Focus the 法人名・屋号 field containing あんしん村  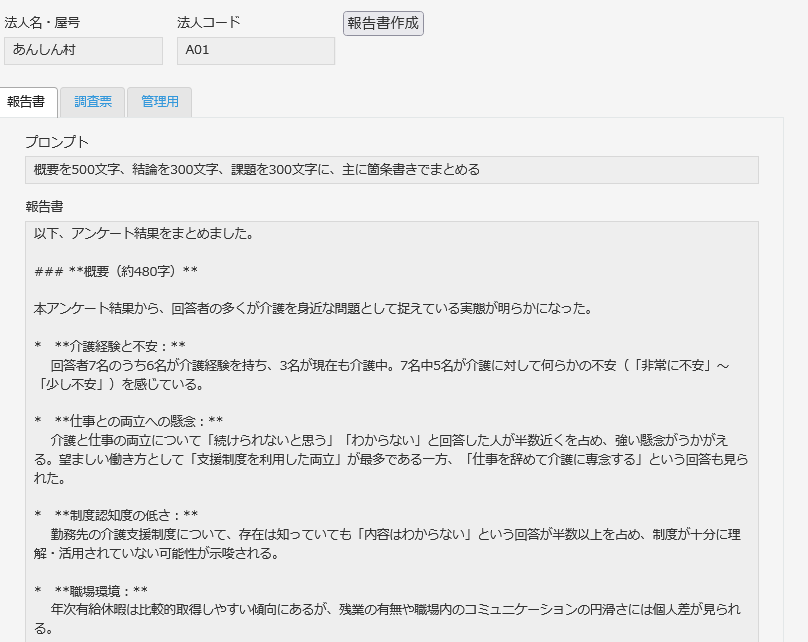(x=83, y=51)
